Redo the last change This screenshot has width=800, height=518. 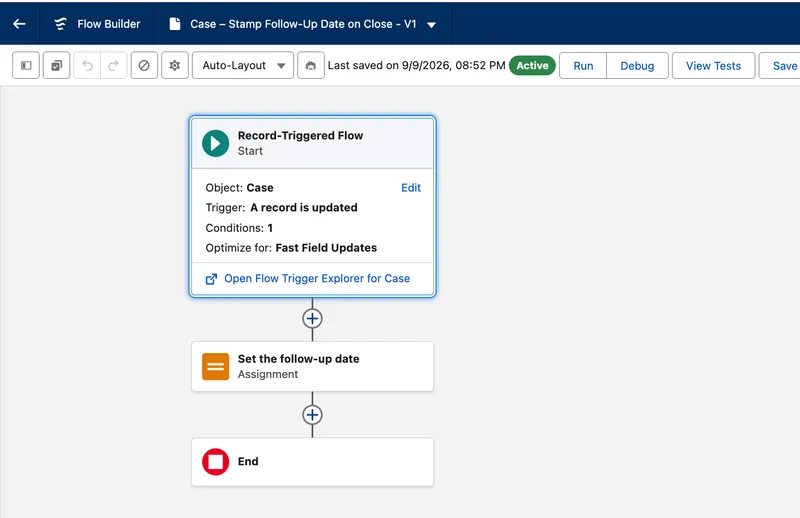tap(114, 65)
